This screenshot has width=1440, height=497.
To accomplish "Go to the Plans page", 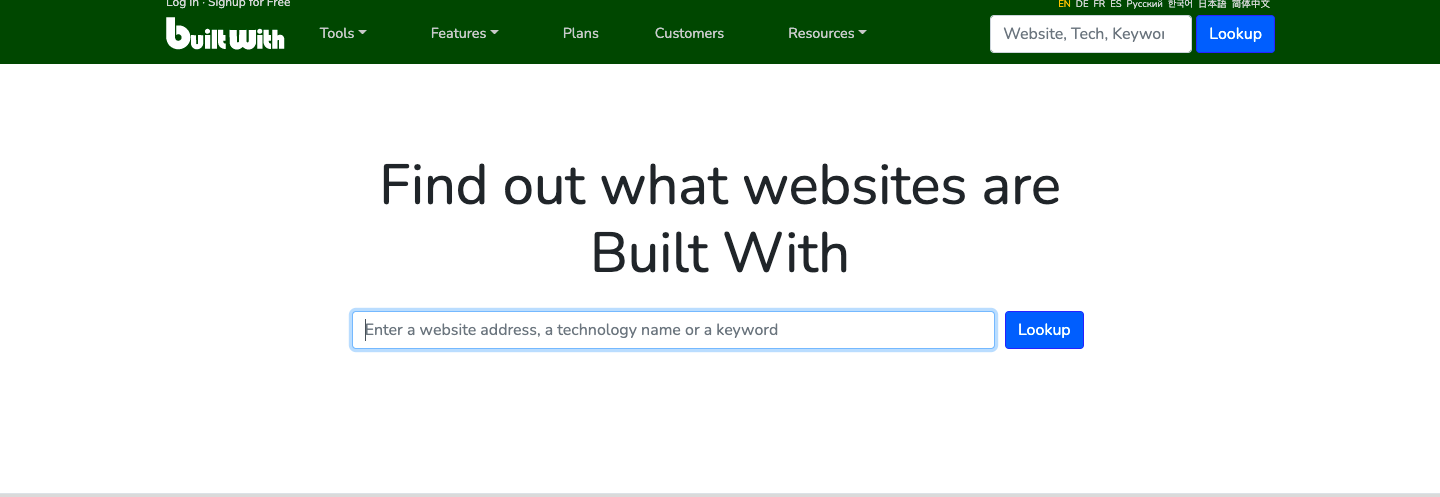I will 580,33.
